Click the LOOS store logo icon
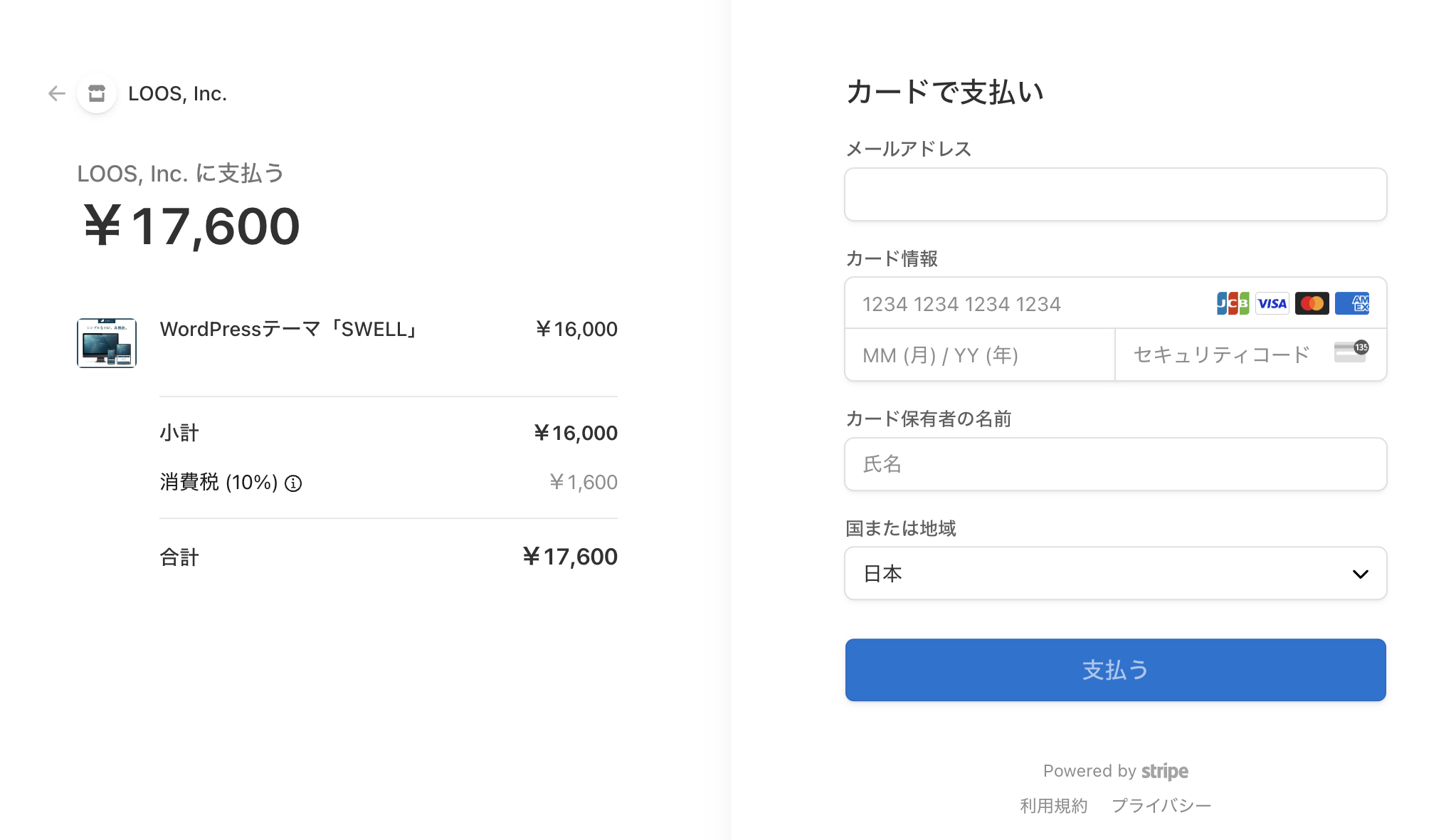Image resolution: width=1456 pixels, height=840 pixels. (x=97, y=93)
